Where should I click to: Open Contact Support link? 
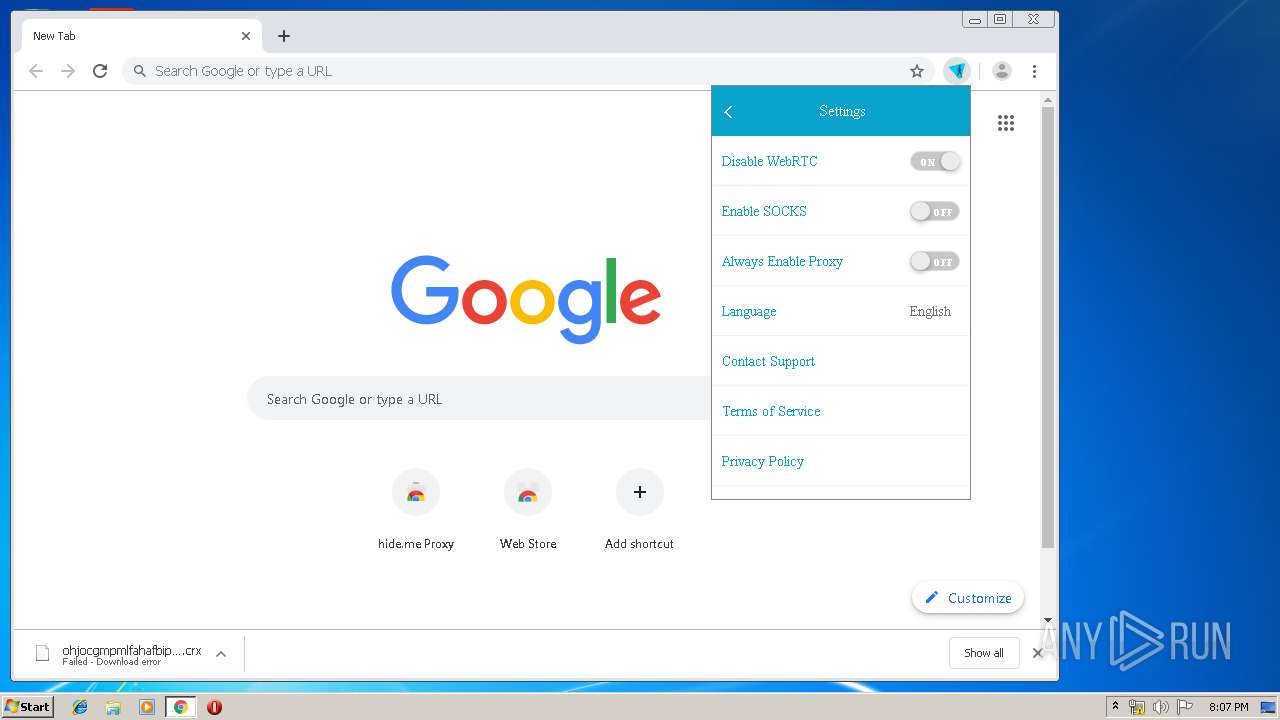click(768, 361)
